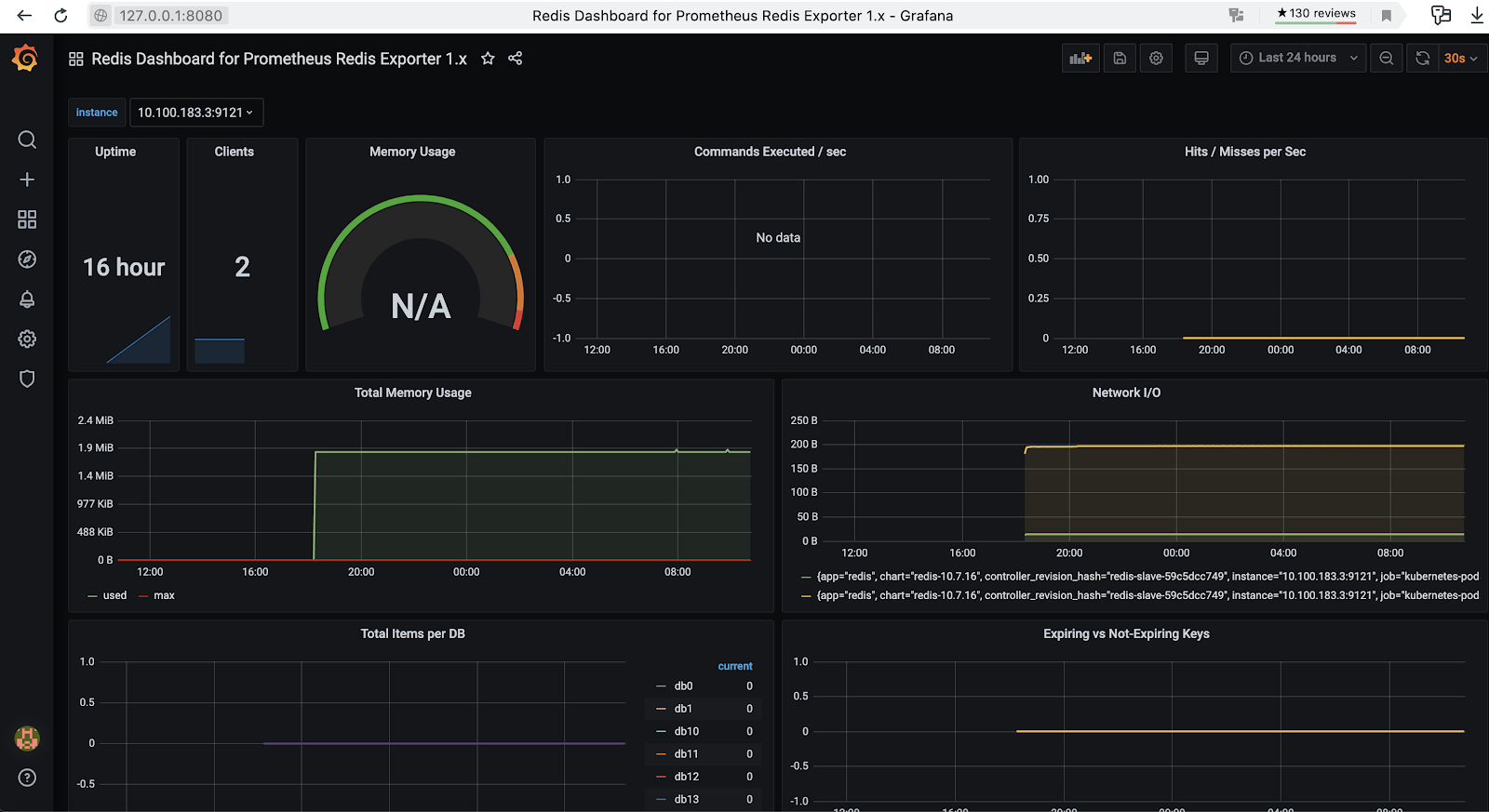
Task: Toggle db10 series in legend
Action: pyautogui.click(x=686, y=731)
